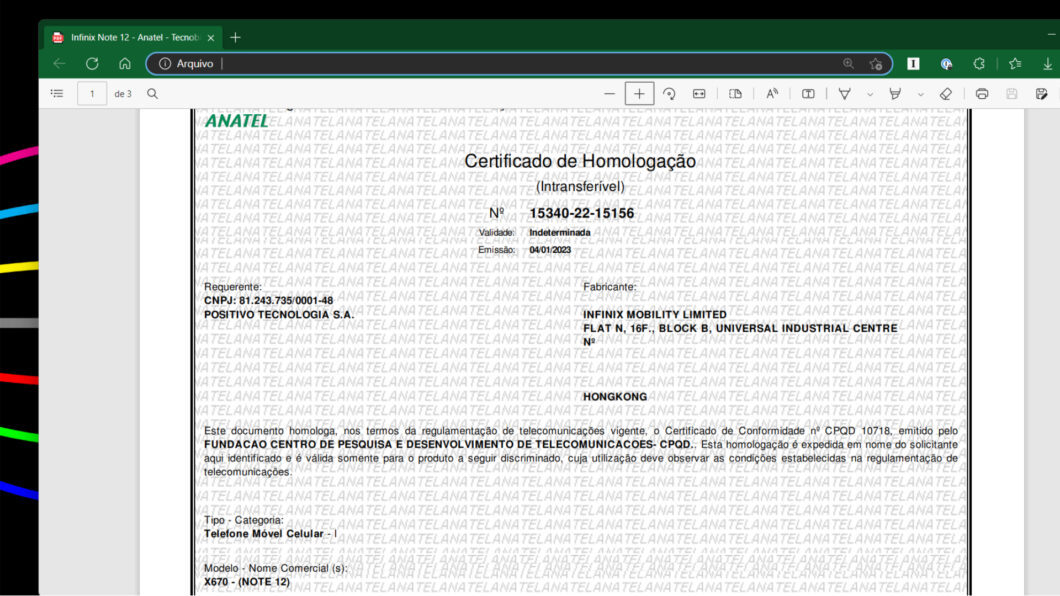Screen dimensions: 1060x596
Task: Select the Erase tool
Action: click(x=946, y=94)
